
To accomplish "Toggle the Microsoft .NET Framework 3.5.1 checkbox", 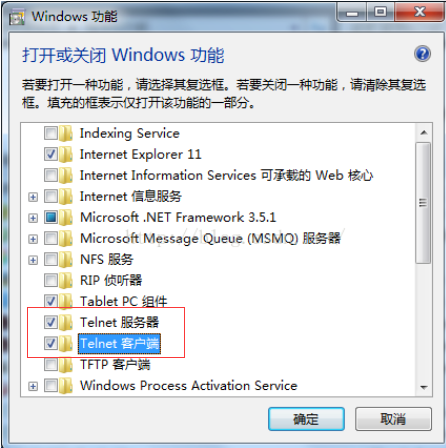I will [x=51, y=217].
